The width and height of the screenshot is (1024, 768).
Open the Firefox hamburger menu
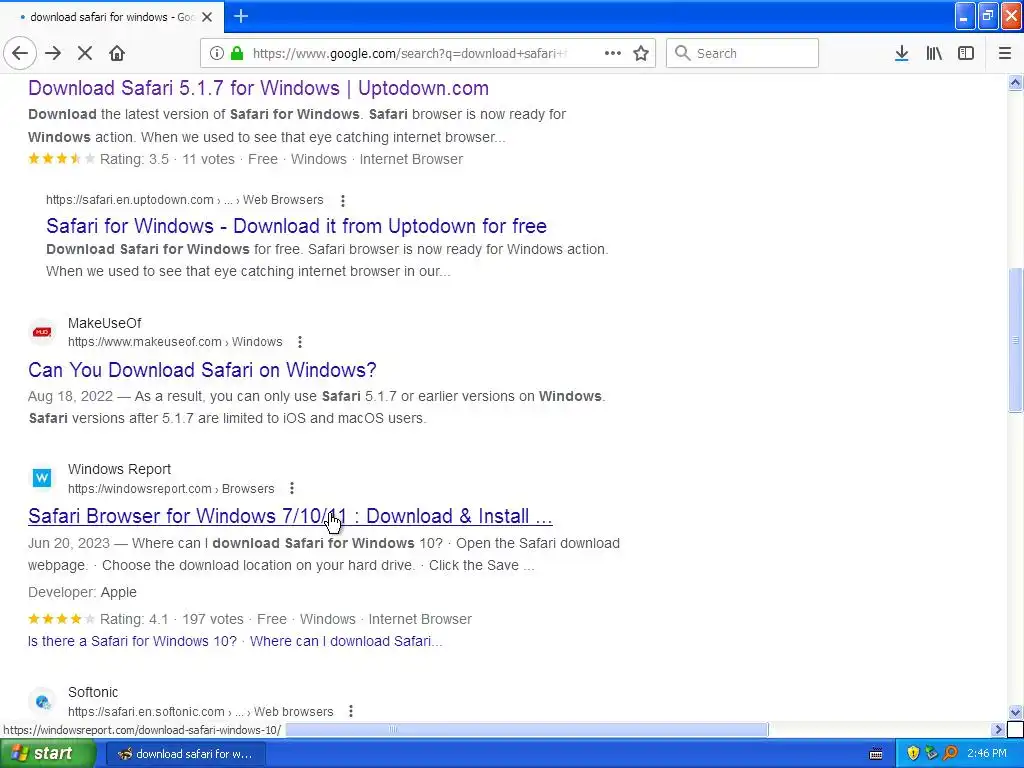(1005, 54)
